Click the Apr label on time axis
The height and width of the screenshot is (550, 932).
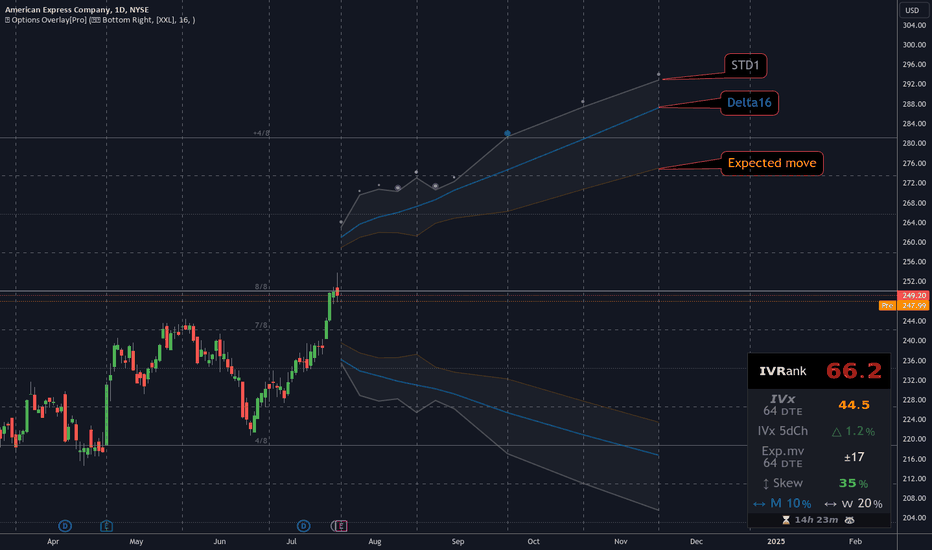(x=53, y=542)
